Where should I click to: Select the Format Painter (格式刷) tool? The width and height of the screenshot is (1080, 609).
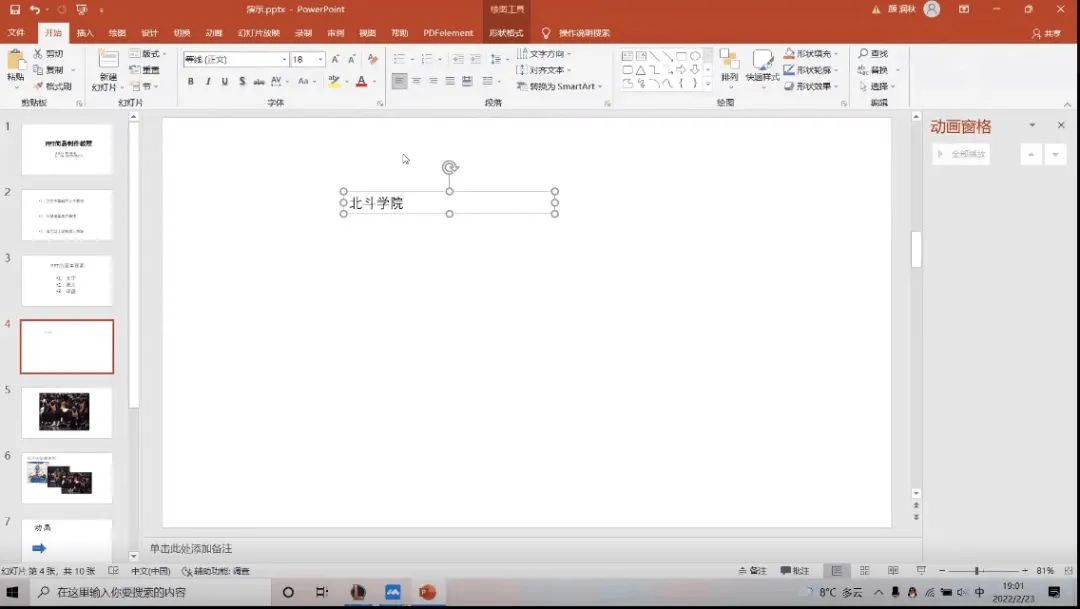pyautogui.click(x=52, y=86)
